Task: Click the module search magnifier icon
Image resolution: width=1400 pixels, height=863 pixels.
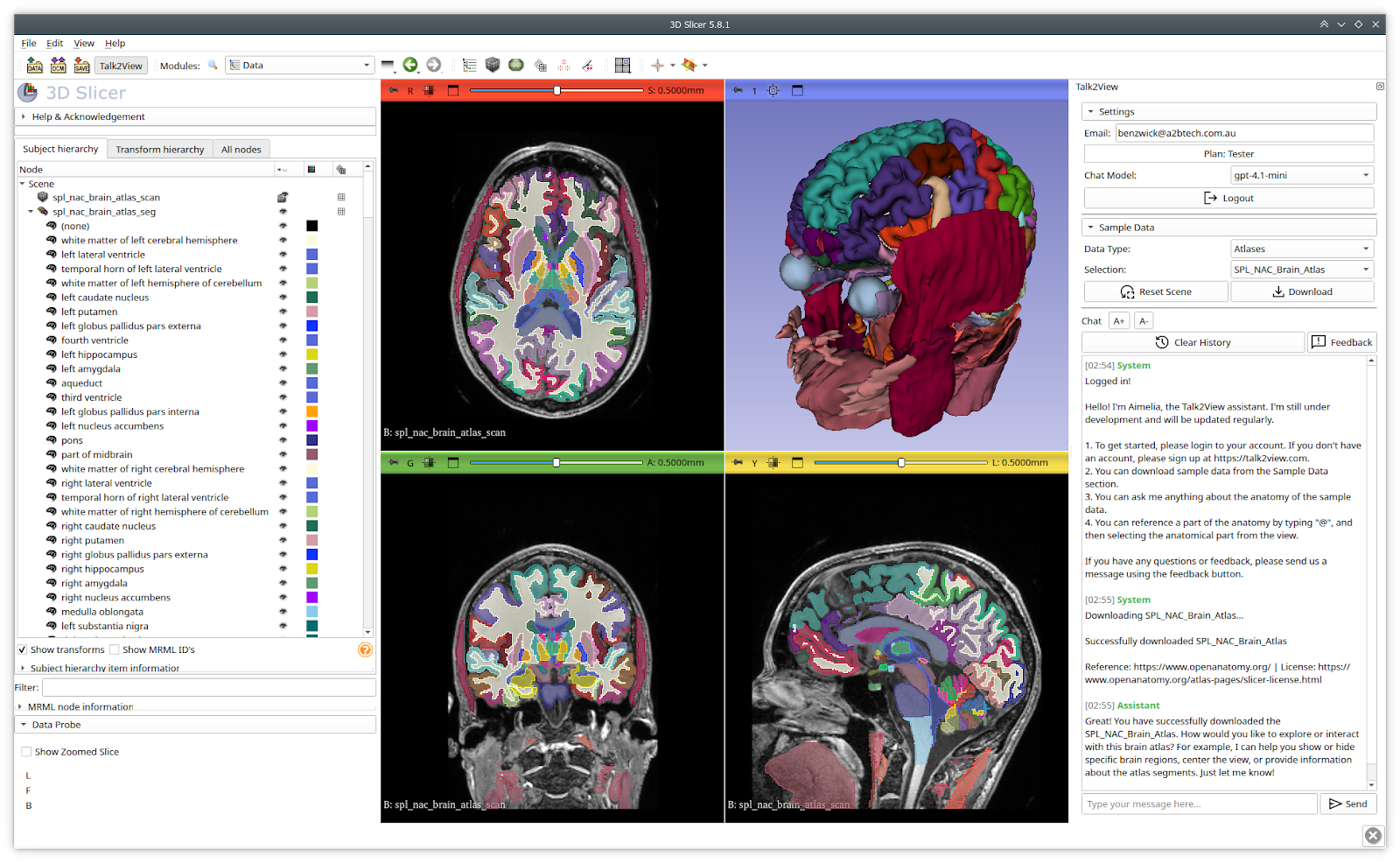Action: pyautogui.click(x=213, y=66)
